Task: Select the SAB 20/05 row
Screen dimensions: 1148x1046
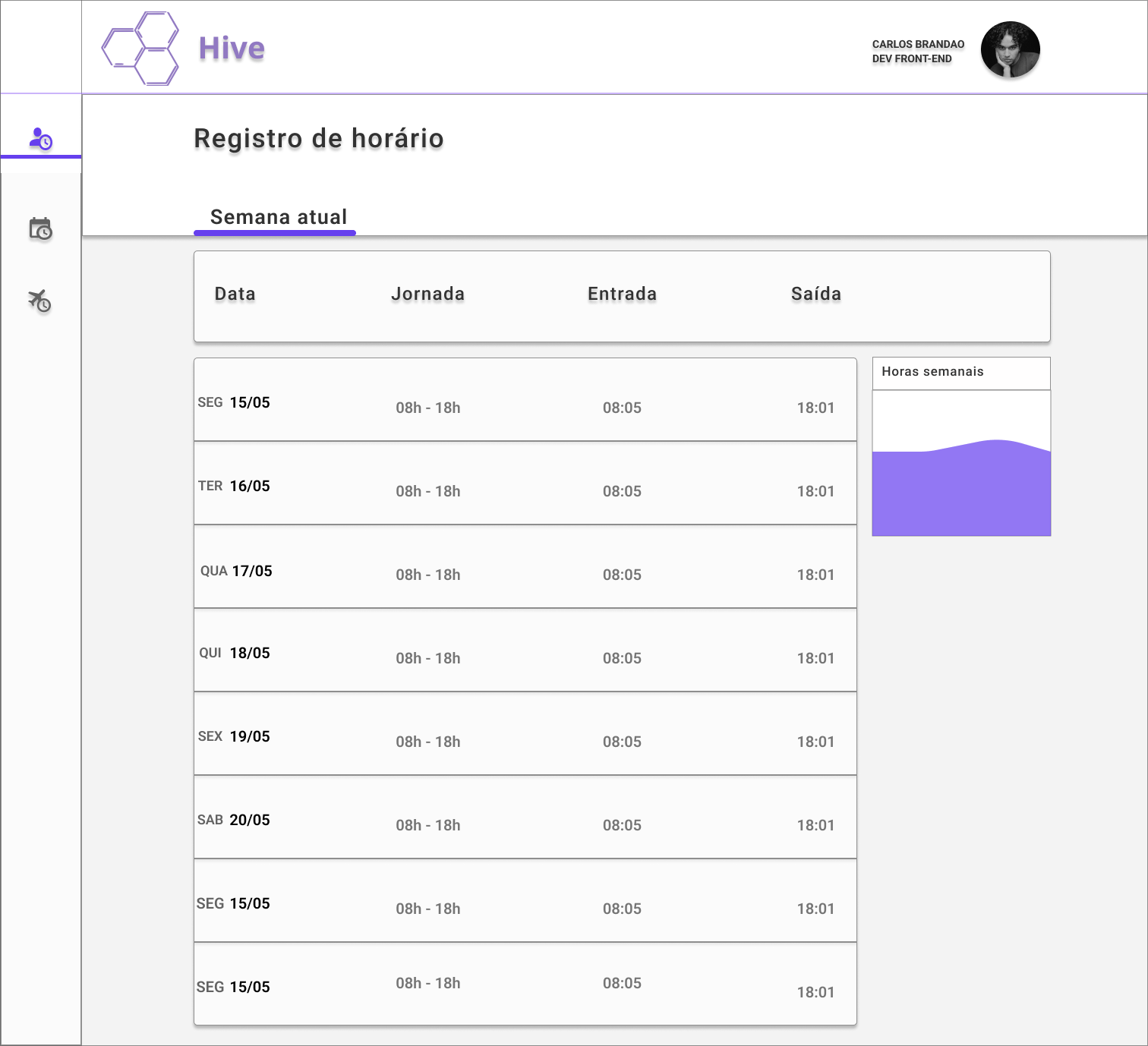Action: [x=525, y=817]
